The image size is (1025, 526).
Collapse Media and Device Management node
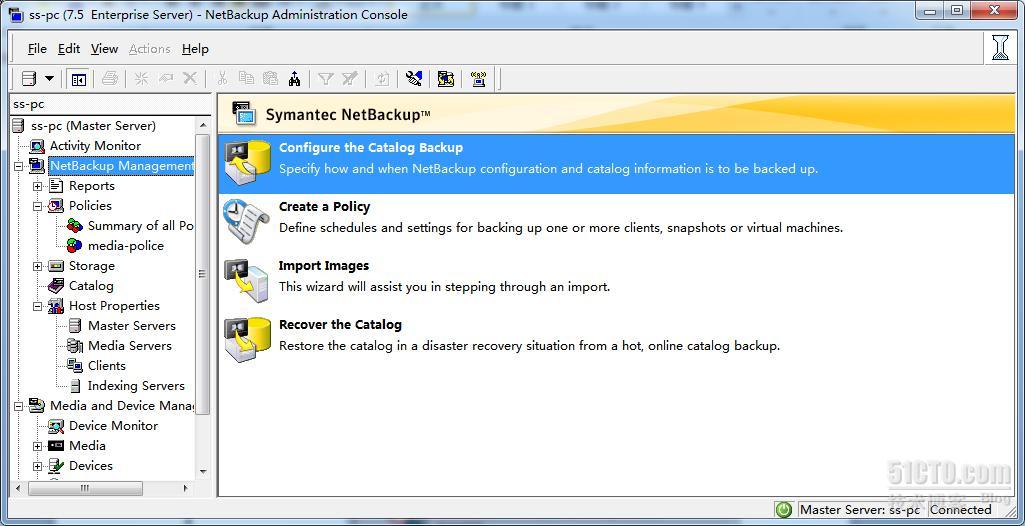(x=18, y=406)
